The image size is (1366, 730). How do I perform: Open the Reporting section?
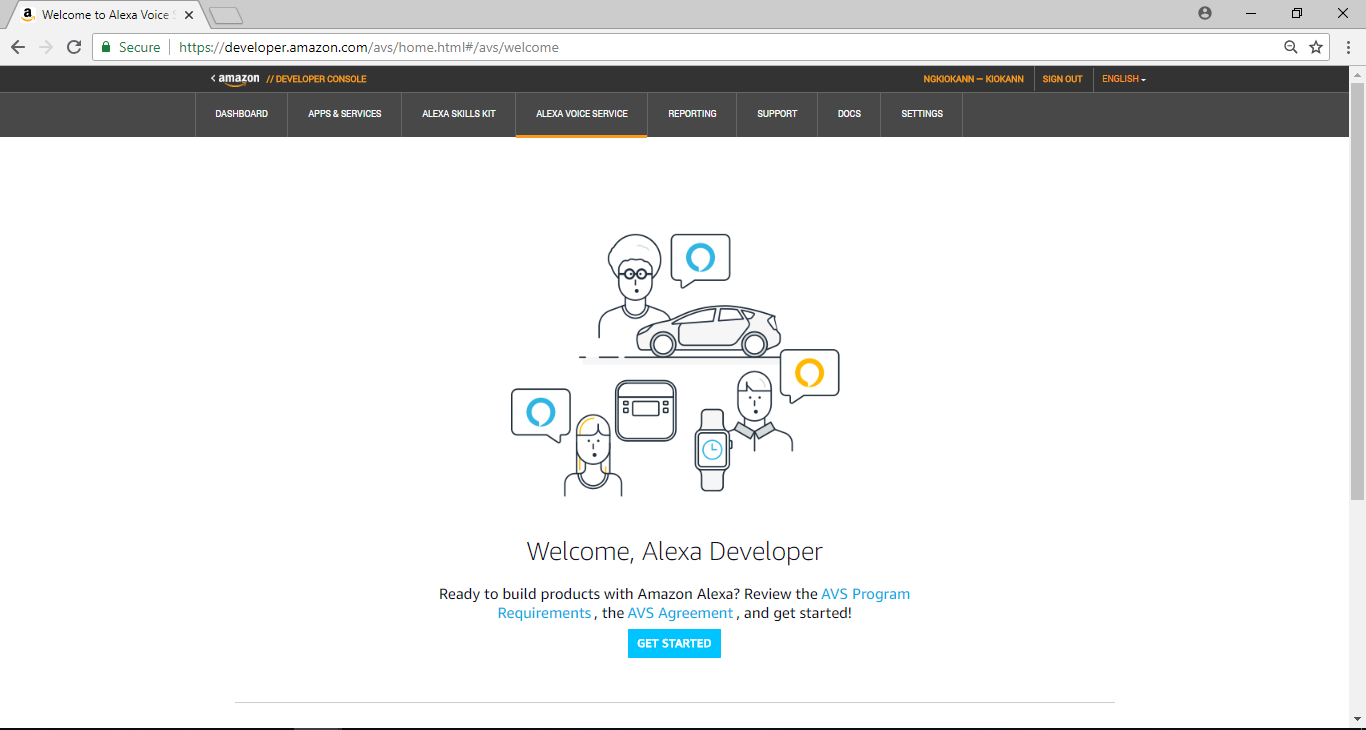(692, 114)
